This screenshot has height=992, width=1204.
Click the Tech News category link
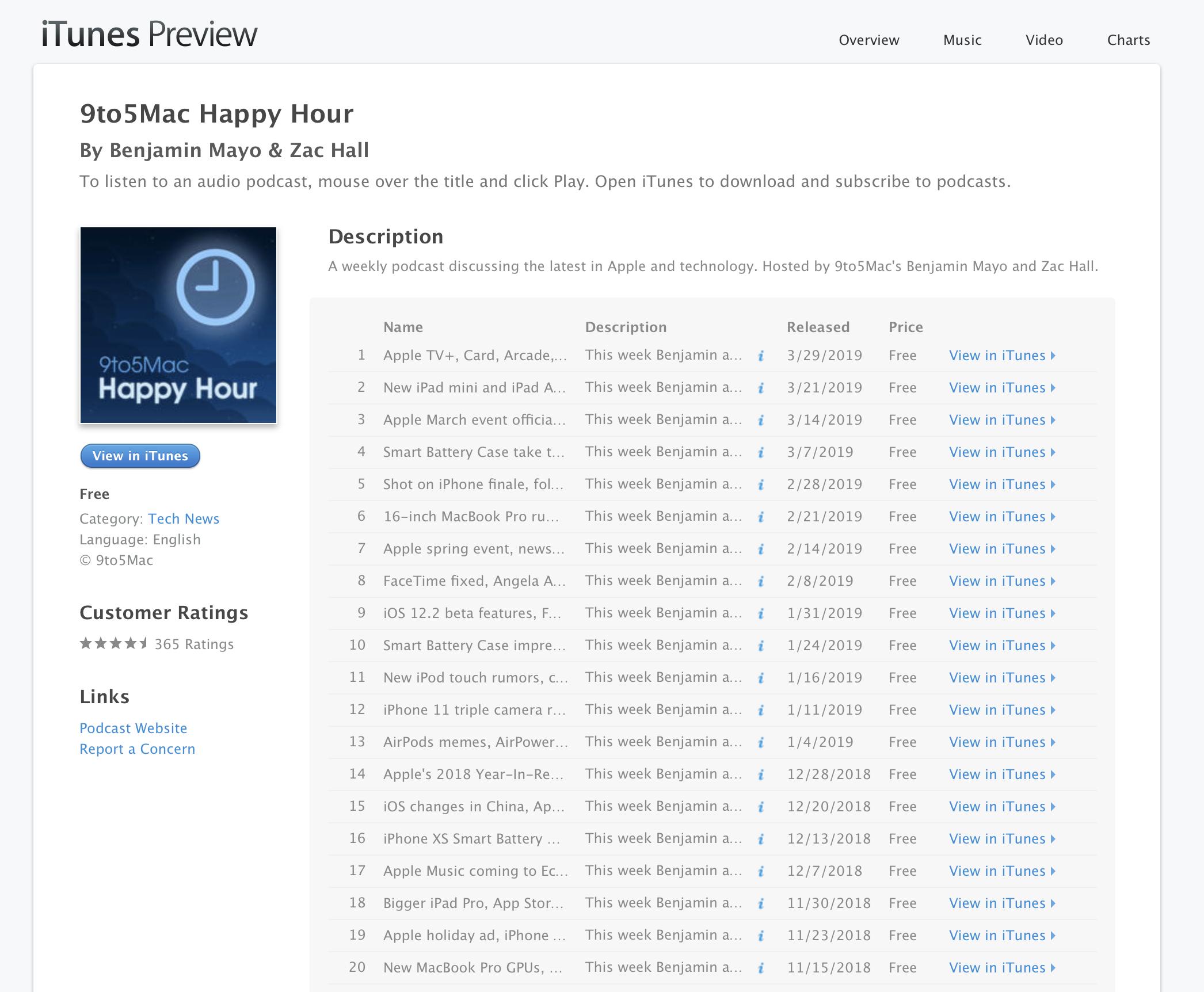183,518
